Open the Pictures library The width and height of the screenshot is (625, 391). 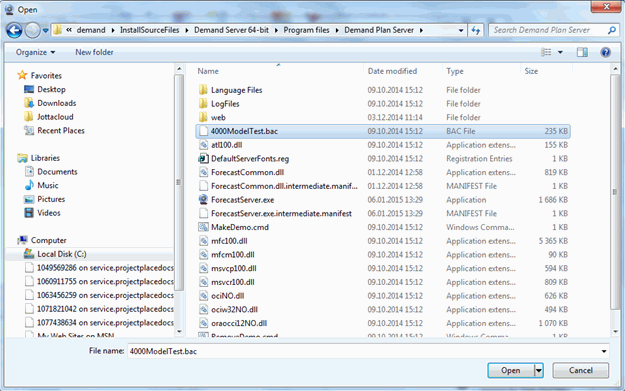tap(51, 199)
